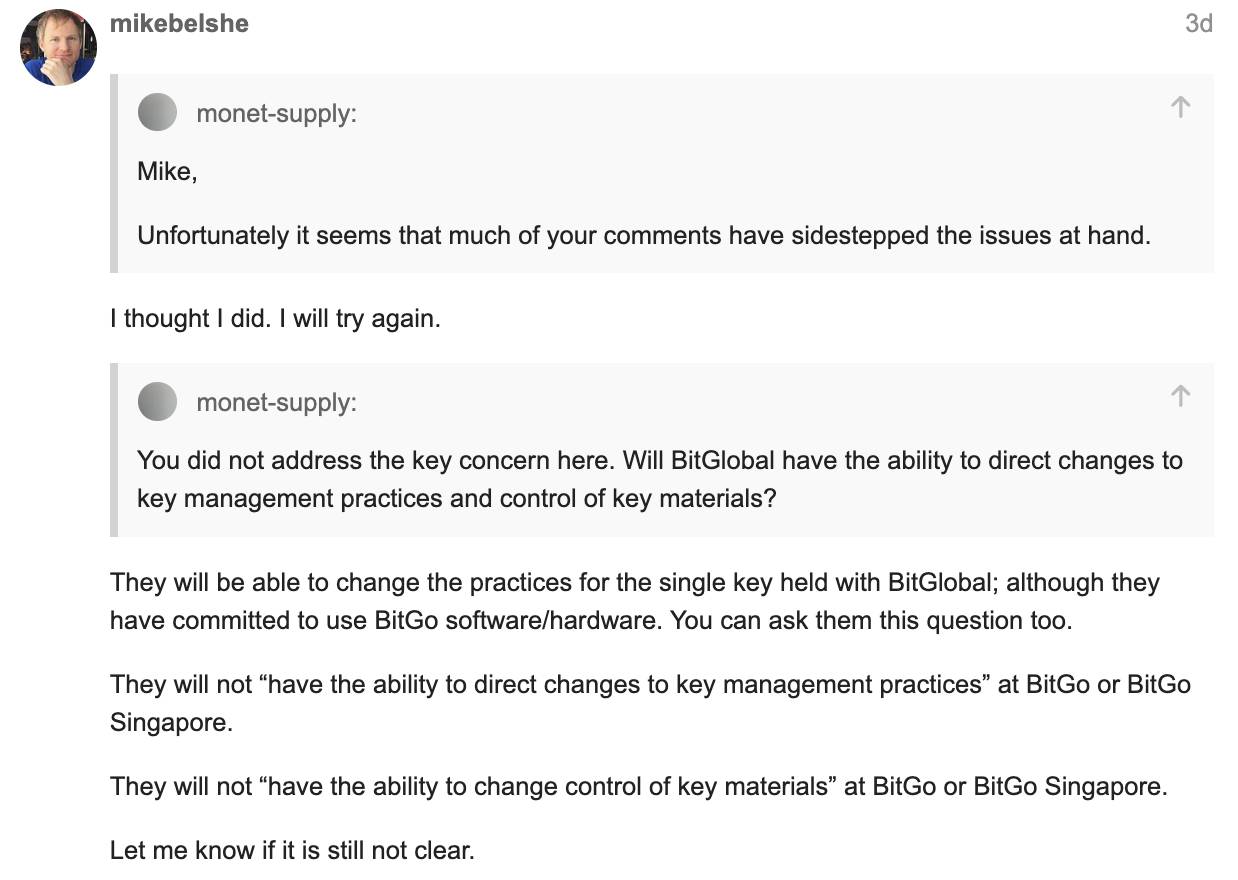This screenshot has width=1238, height=880.
Task: Jump to original post via first quote's up arrow
Action: point(1180,107)
